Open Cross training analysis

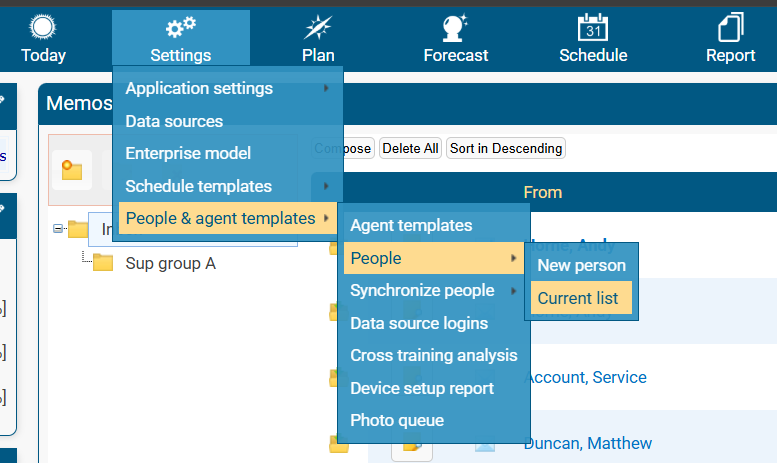(x=434, y=355)
